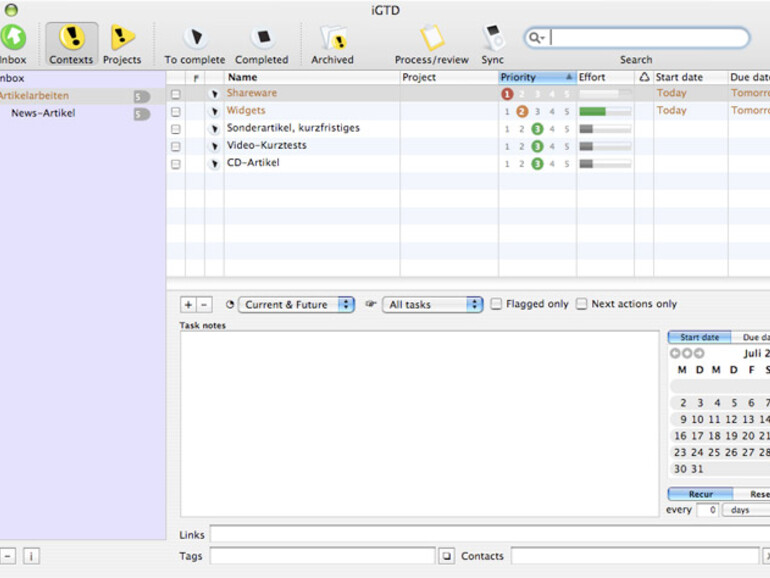
Task: Check the Widgets task checkbox
Action: (x=176, y=111)
